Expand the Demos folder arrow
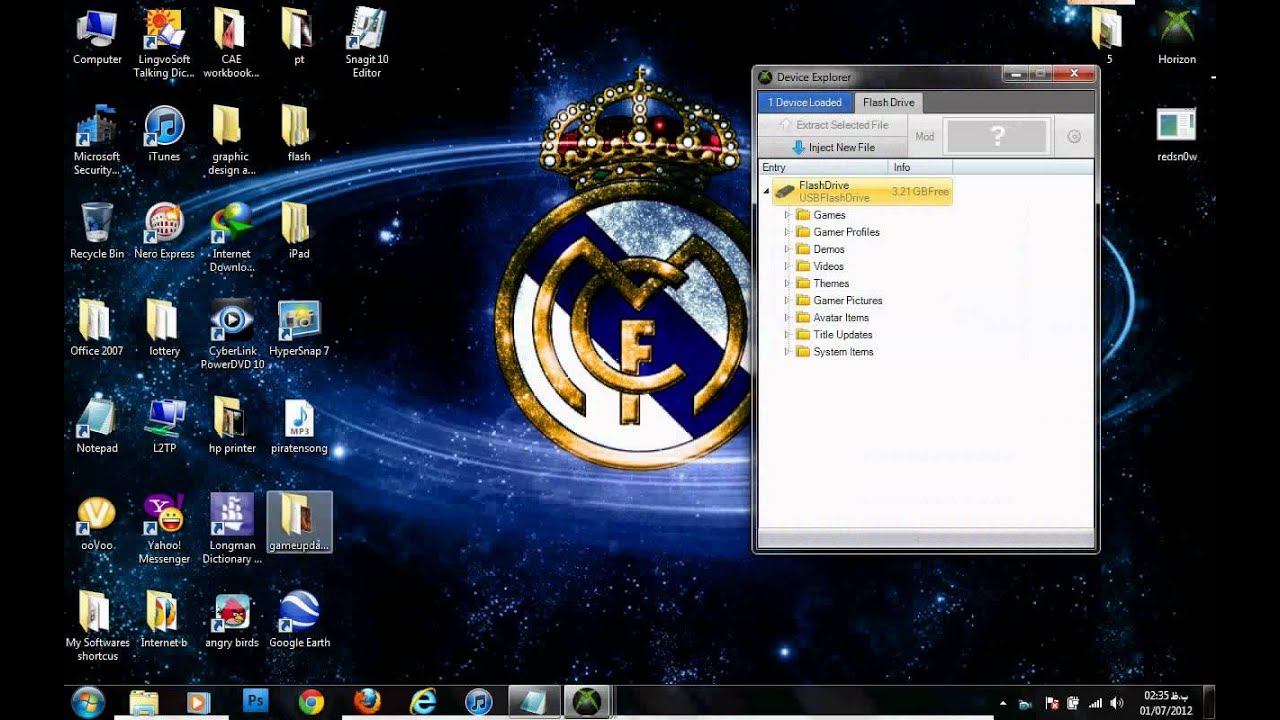 (x=787, y=249)
